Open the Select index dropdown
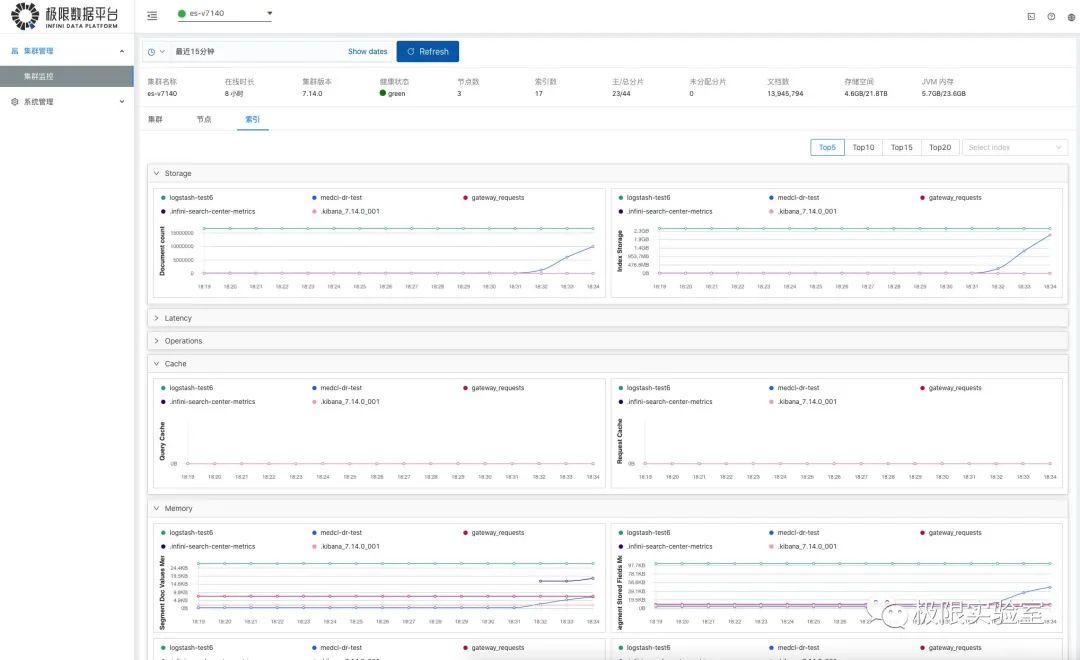This screenshot has height=660, width=1080. 1015,147
